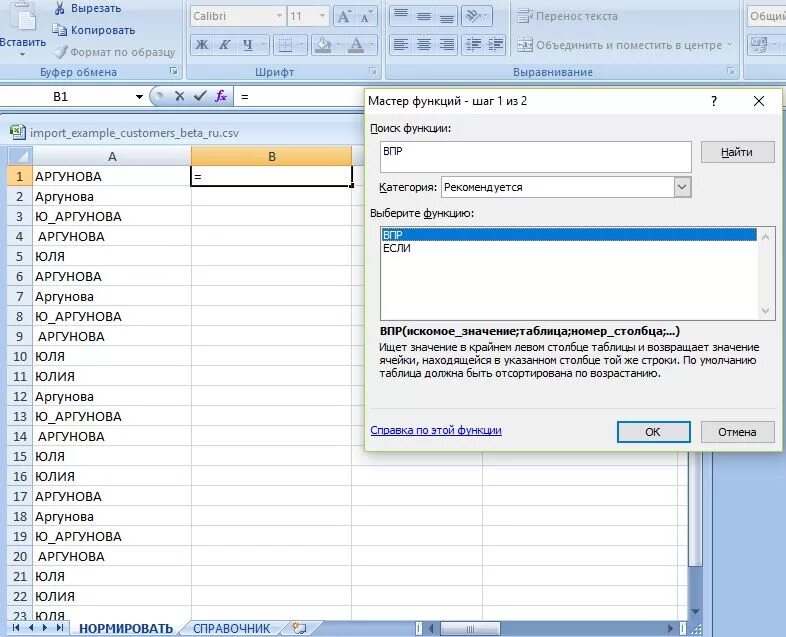Image resolution: width=786 pixels, height=637 pixels.
Task: Click the Insert Function fx icon
Action: pos(221,95)
